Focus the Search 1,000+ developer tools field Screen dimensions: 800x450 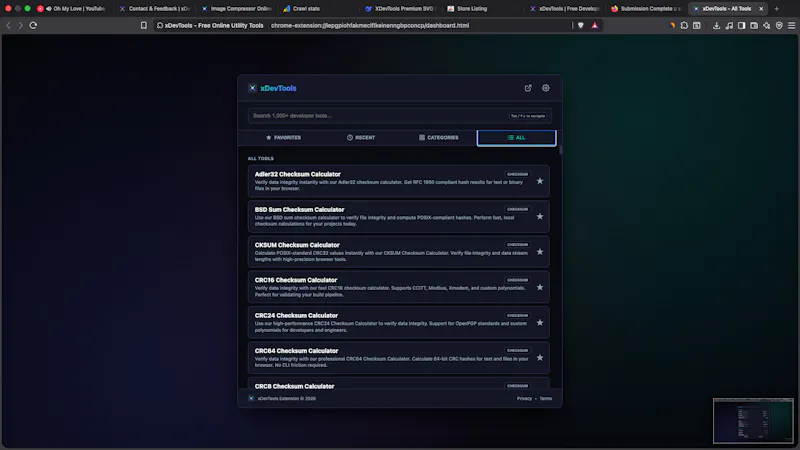(399, 116)
